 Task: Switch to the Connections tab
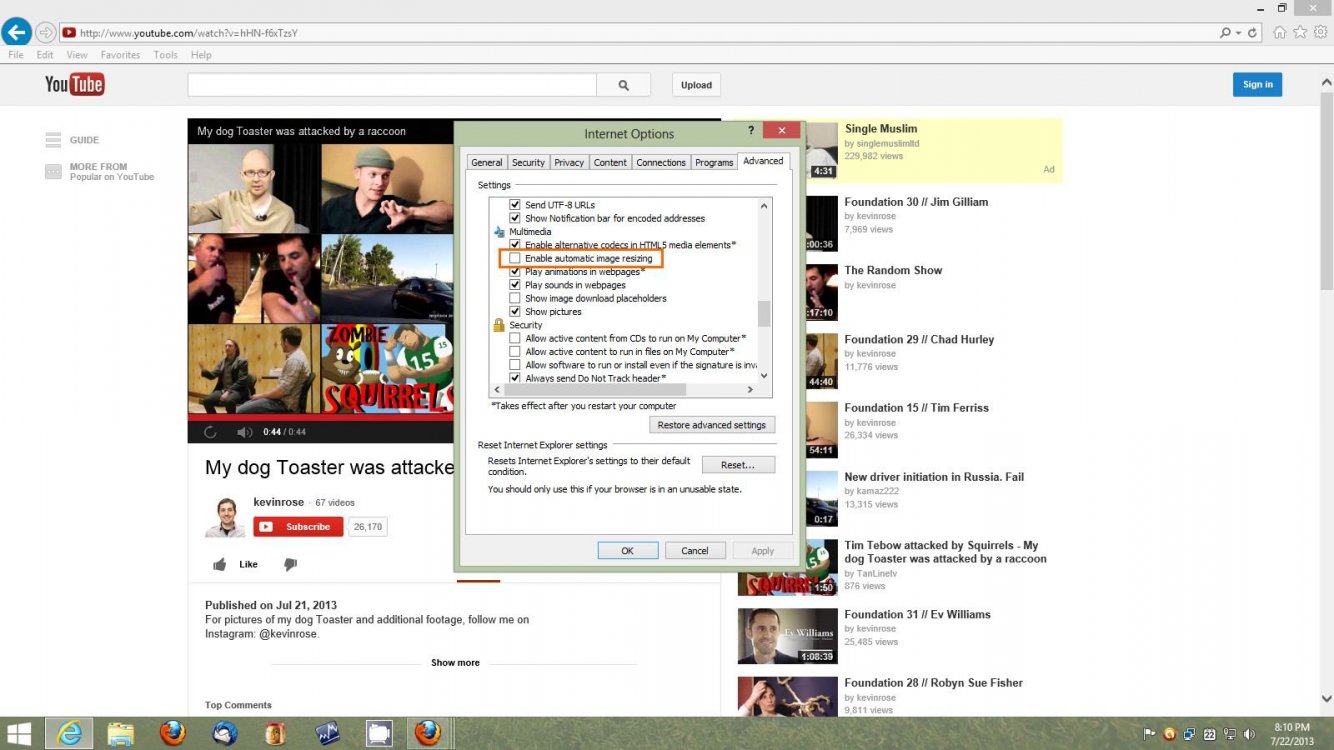click(661, 162)
